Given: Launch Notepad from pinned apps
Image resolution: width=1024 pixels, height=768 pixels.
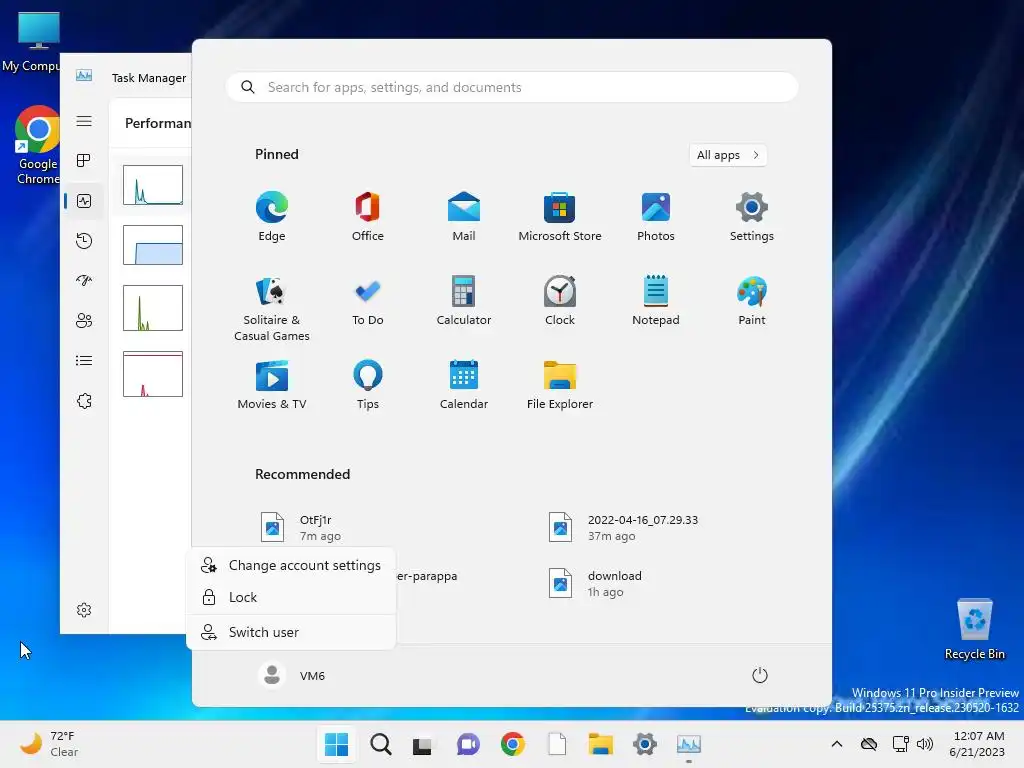Looking at the screenshot, I should [656, 301].
